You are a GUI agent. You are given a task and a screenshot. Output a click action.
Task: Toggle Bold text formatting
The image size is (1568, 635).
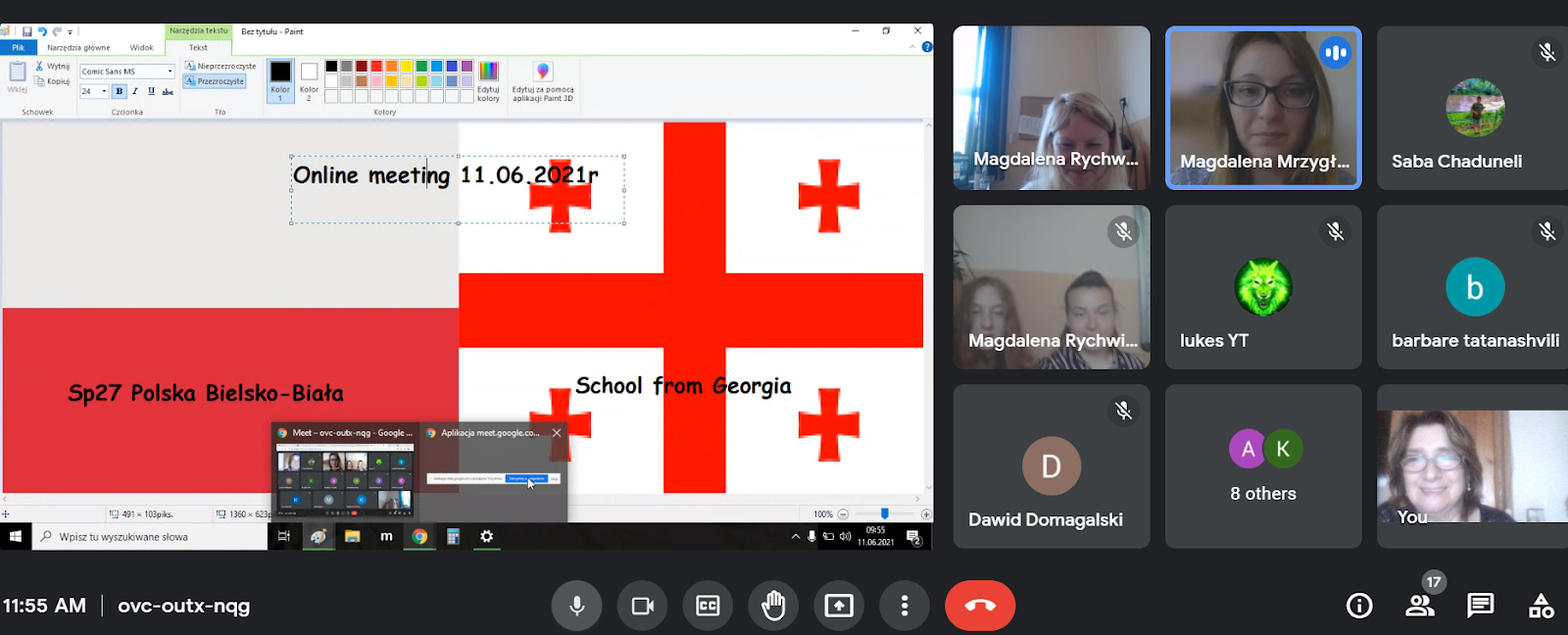tap(120, 91)
